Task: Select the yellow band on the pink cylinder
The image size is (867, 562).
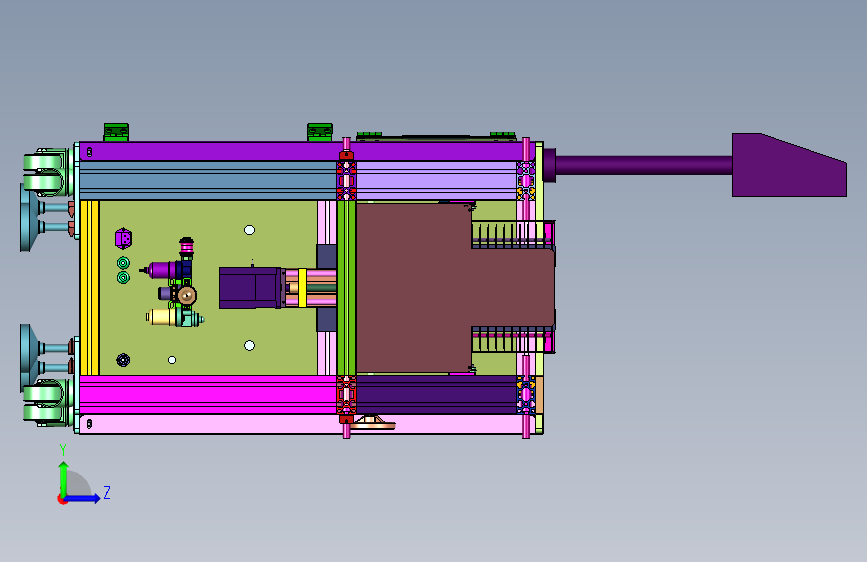Action: [x=302, y=288]
